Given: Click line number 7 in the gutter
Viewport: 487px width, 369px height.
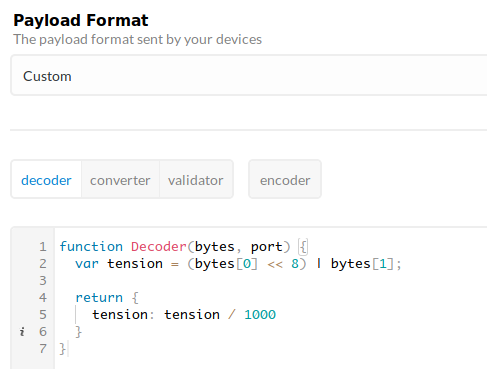Looking at the screenshot, I should (x=43, y=349).
